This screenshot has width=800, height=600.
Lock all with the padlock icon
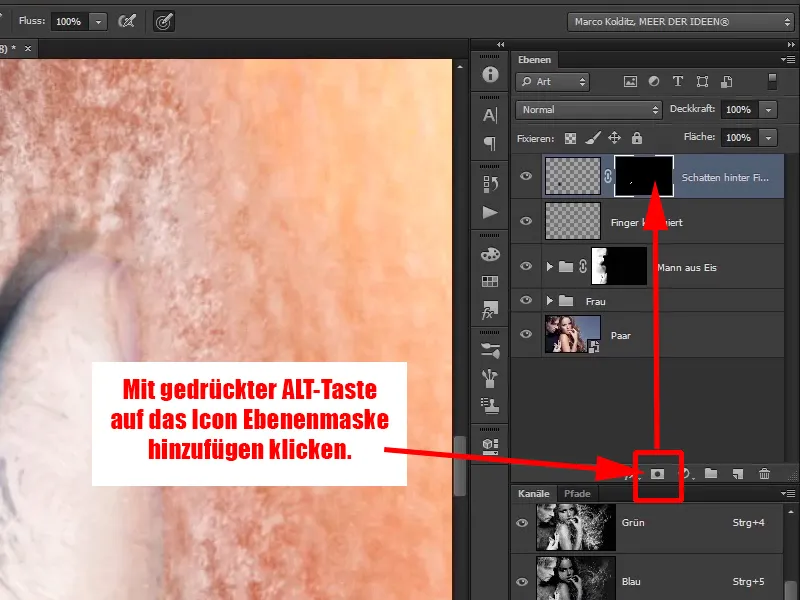tap(637, 138)
